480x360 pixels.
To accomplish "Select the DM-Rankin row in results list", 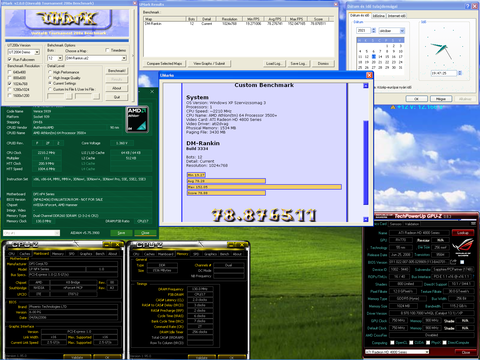I will [238, 24].
